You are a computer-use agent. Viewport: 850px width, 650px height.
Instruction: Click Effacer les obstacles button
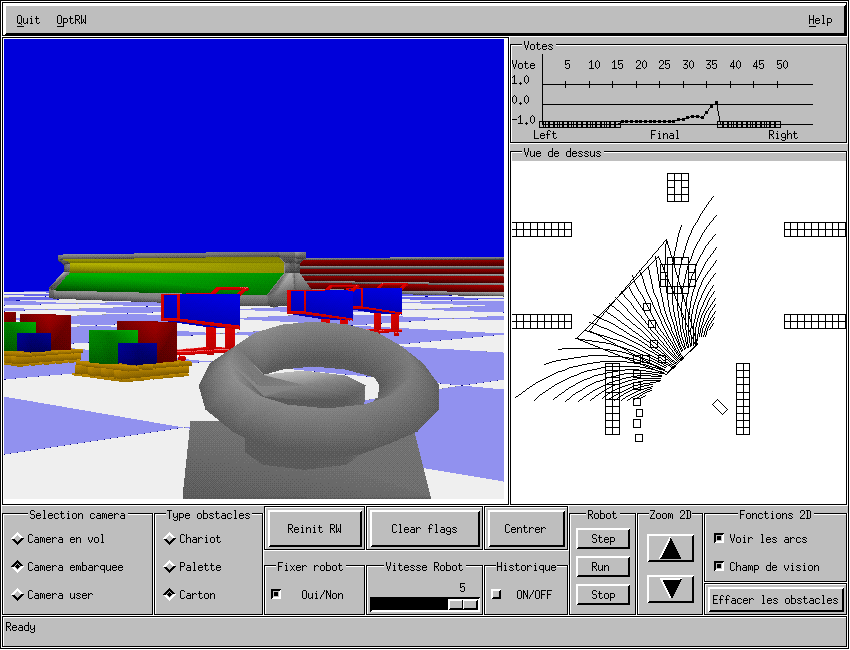click(x=775, y=600)
